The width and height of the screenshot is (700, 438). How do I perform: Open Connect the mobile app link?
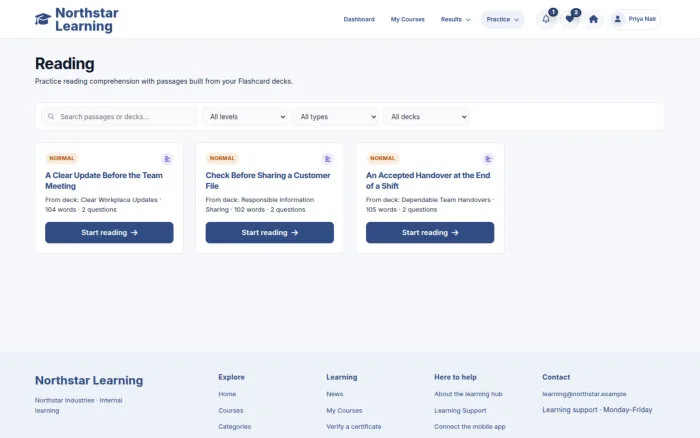click(470, 426)
